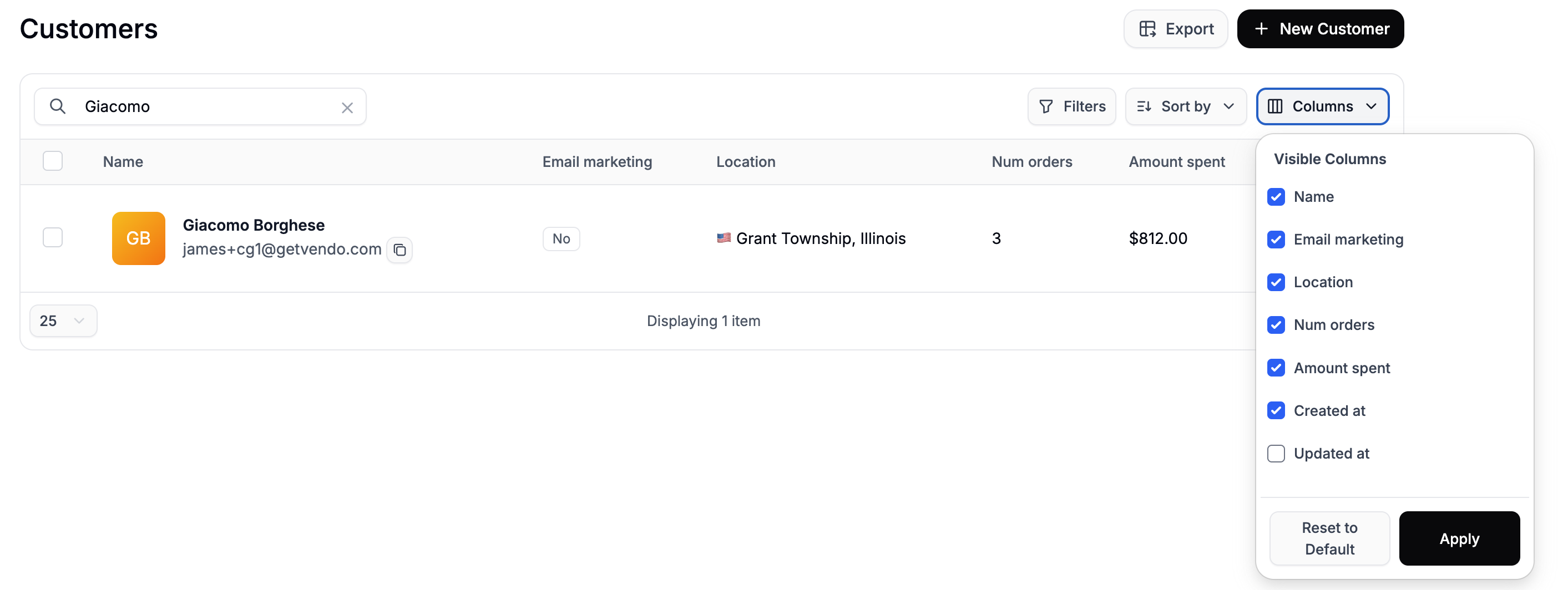This screenshot has height=590, width=1568.
Task: Collapse the Columns dropdown
Action: tap(1323, 106)
